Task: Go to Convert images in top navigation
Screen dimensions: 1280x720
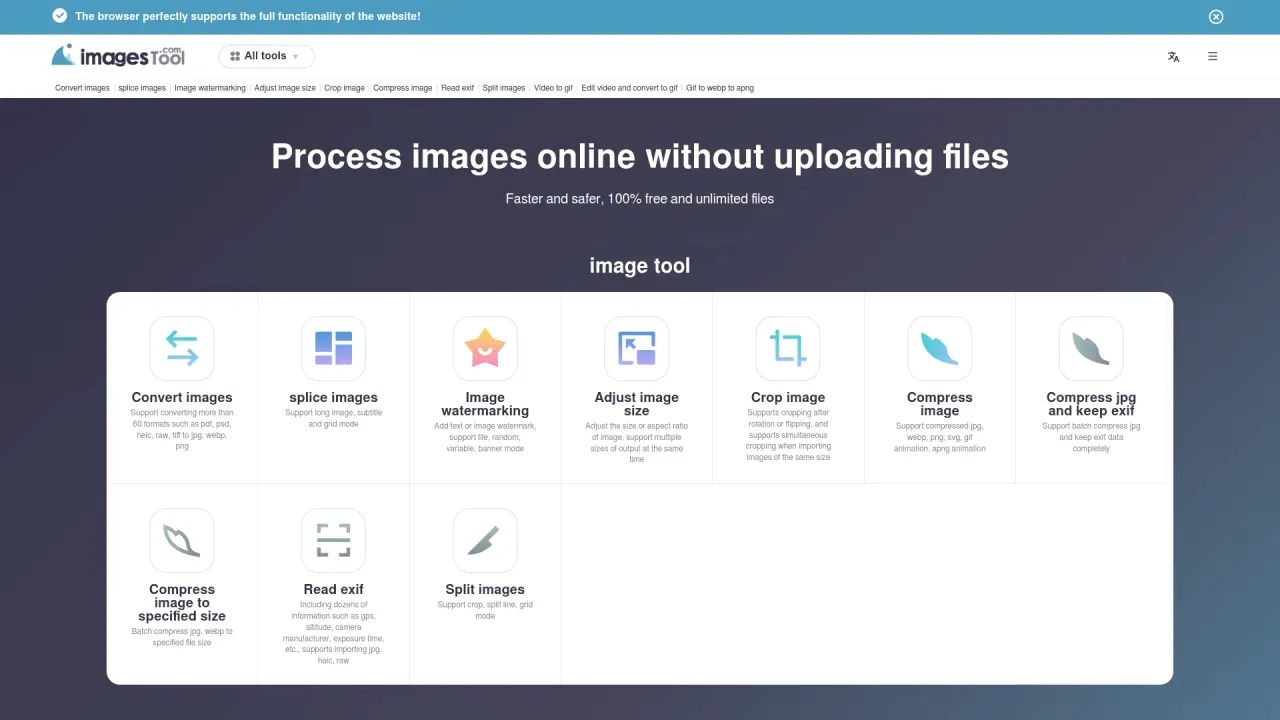Action: click(82, 88)
